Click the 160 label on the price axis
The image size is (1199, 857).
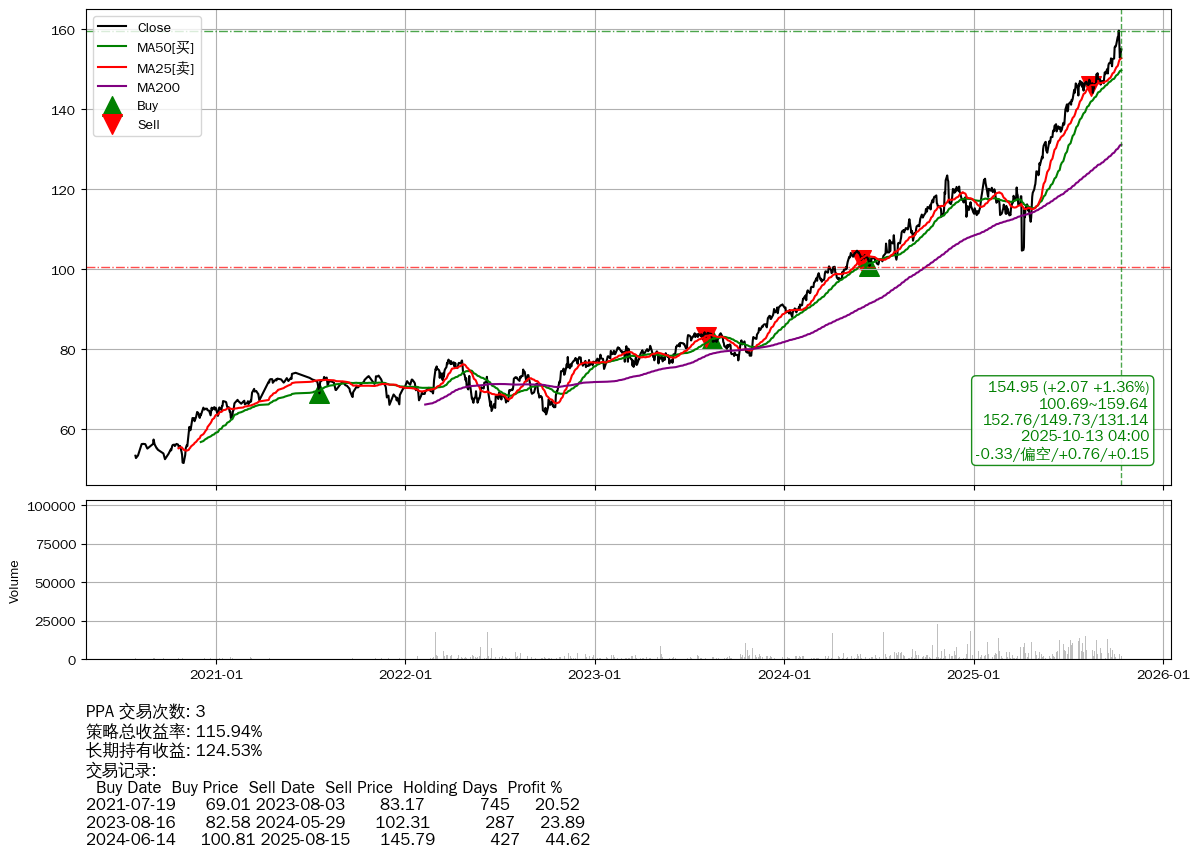click(66, 30)
